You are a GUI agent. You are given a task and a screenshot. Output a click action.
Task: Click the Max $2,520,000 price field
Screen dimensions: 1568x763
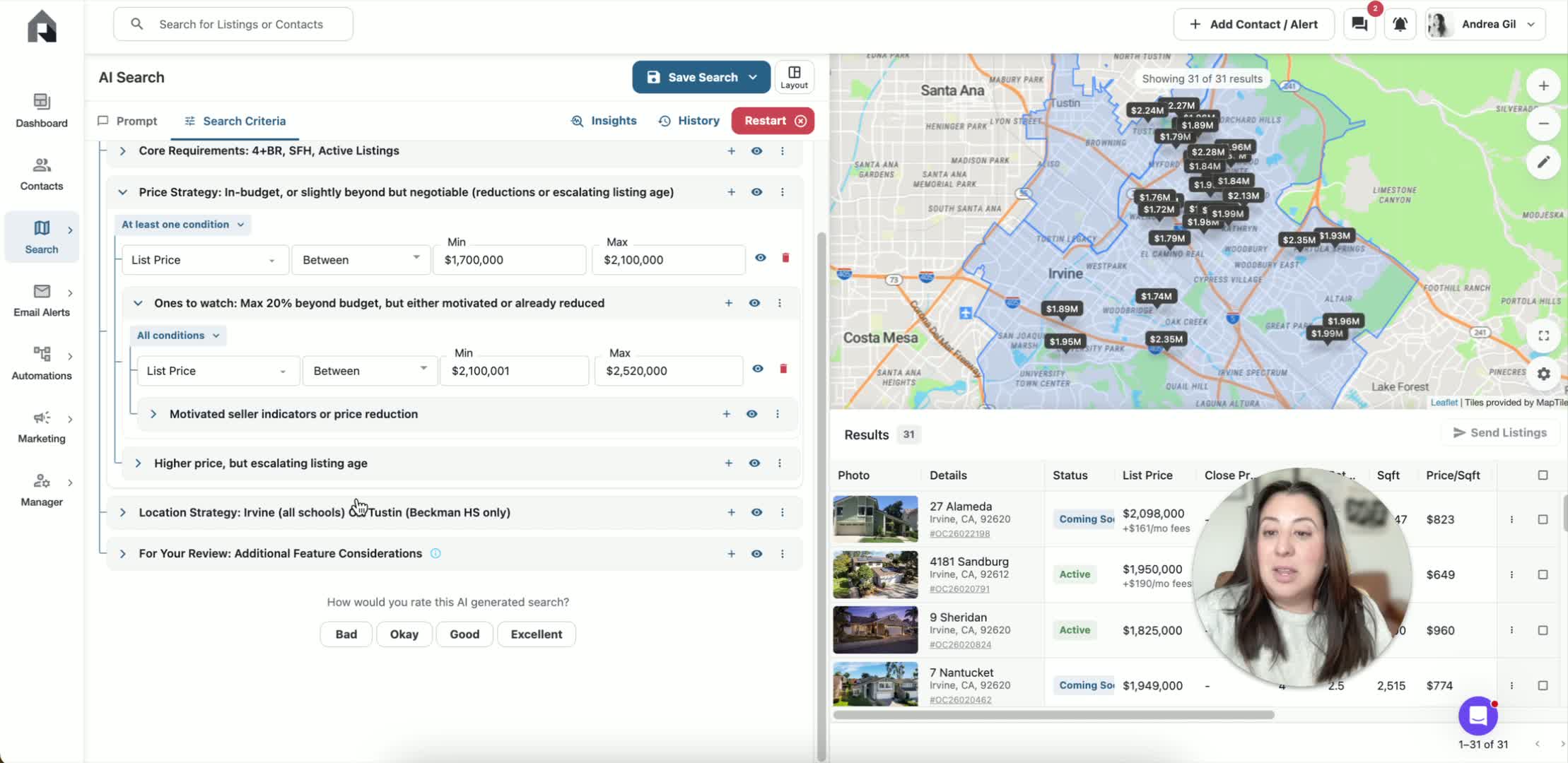point(669,371)
